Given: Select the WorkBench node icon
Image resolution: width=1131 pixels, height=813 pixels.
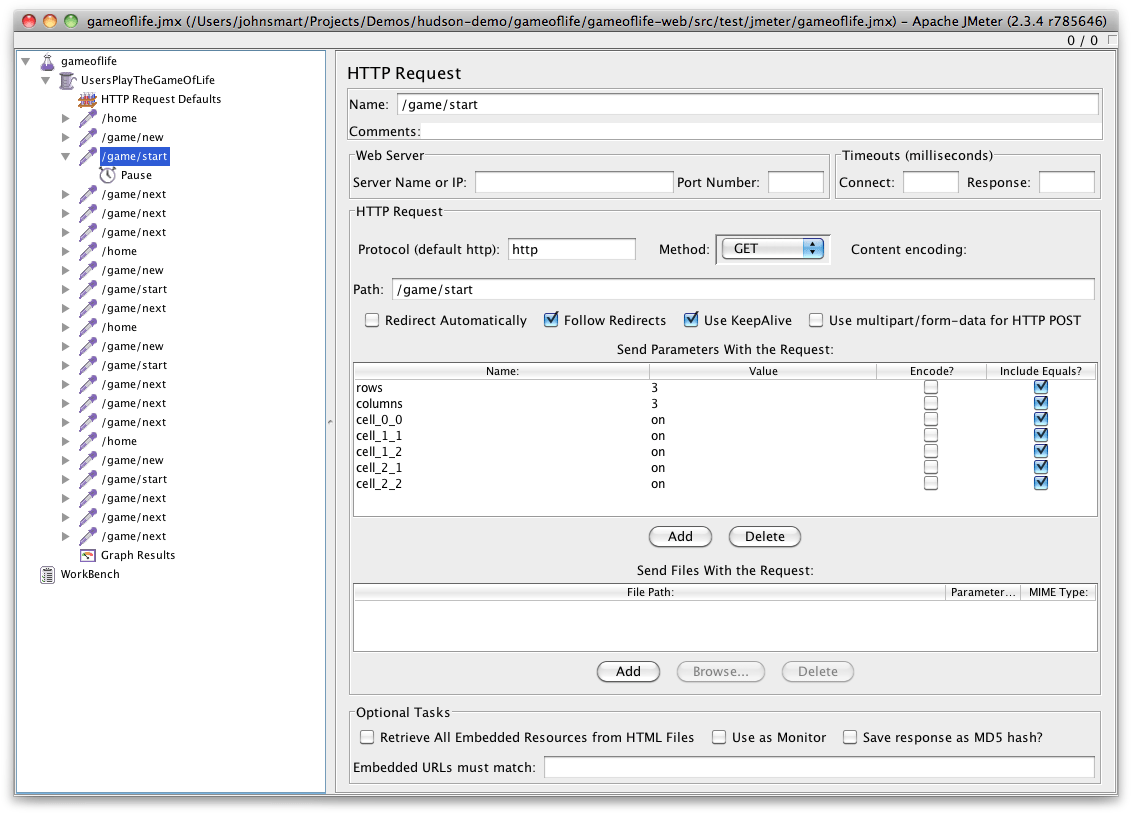Looking at the screenshot, I should (x=46, y=575).
